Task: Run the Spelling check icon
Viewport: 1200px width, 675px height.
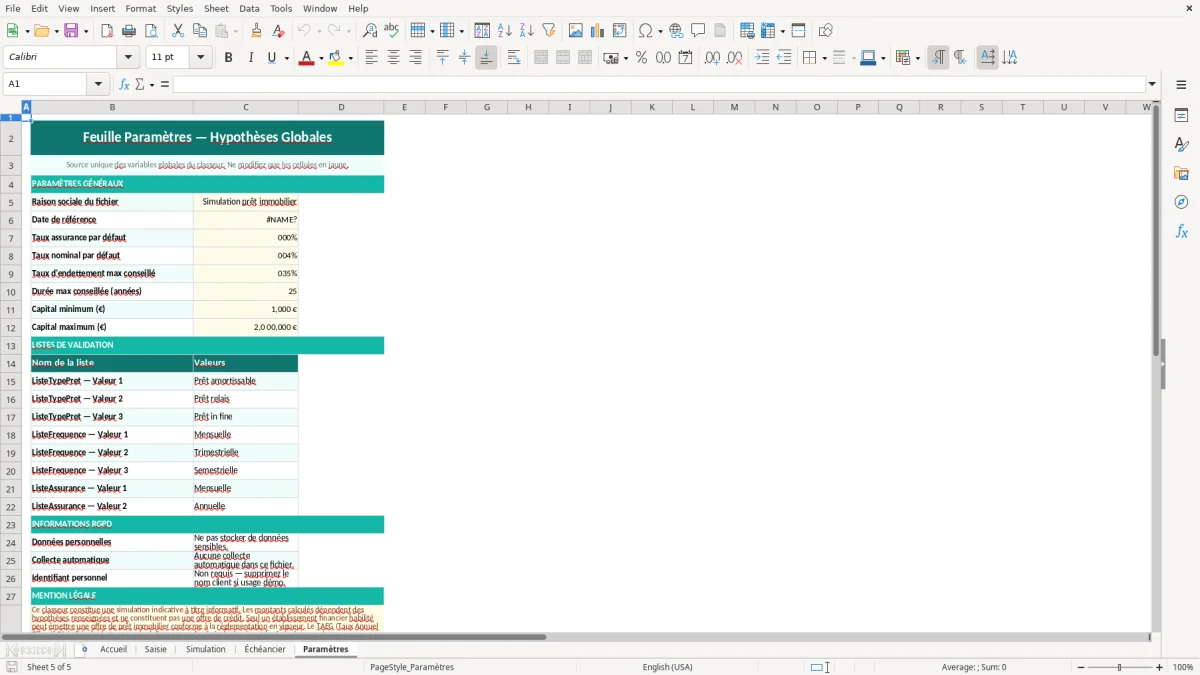Action: click(392, 31)
